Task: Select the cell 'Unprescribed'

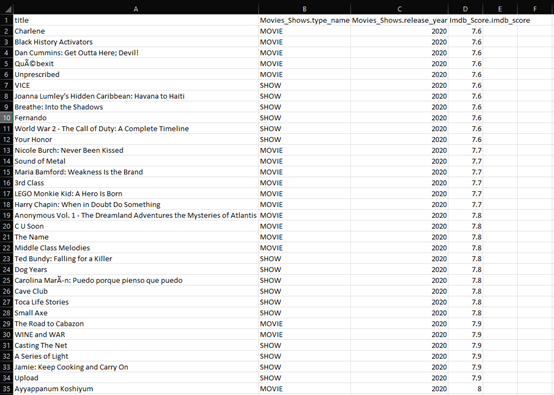Action: 136,75
